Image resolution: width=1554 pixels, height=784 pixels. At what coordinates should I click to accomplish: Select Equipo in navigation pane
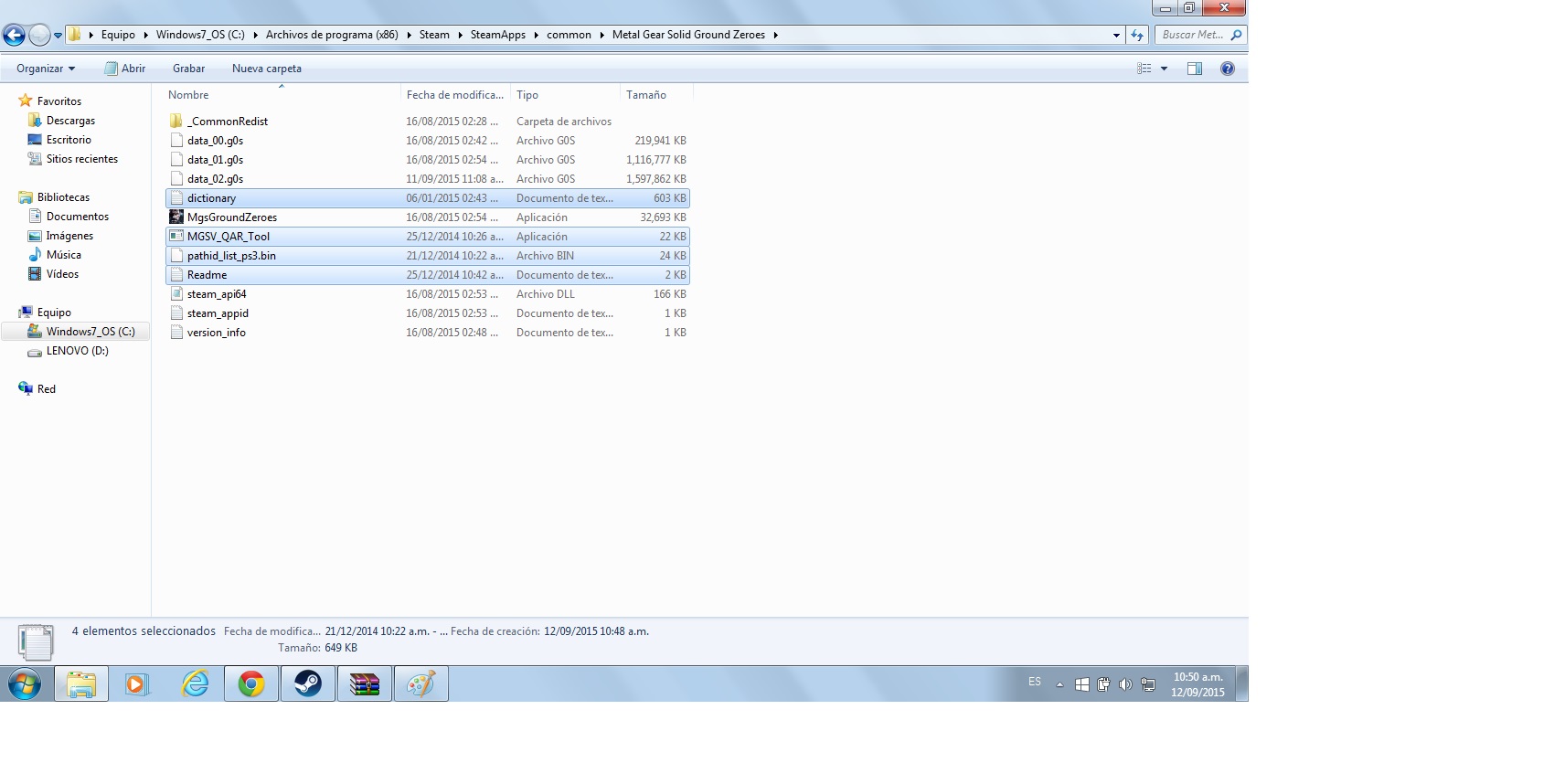[54, 313]
